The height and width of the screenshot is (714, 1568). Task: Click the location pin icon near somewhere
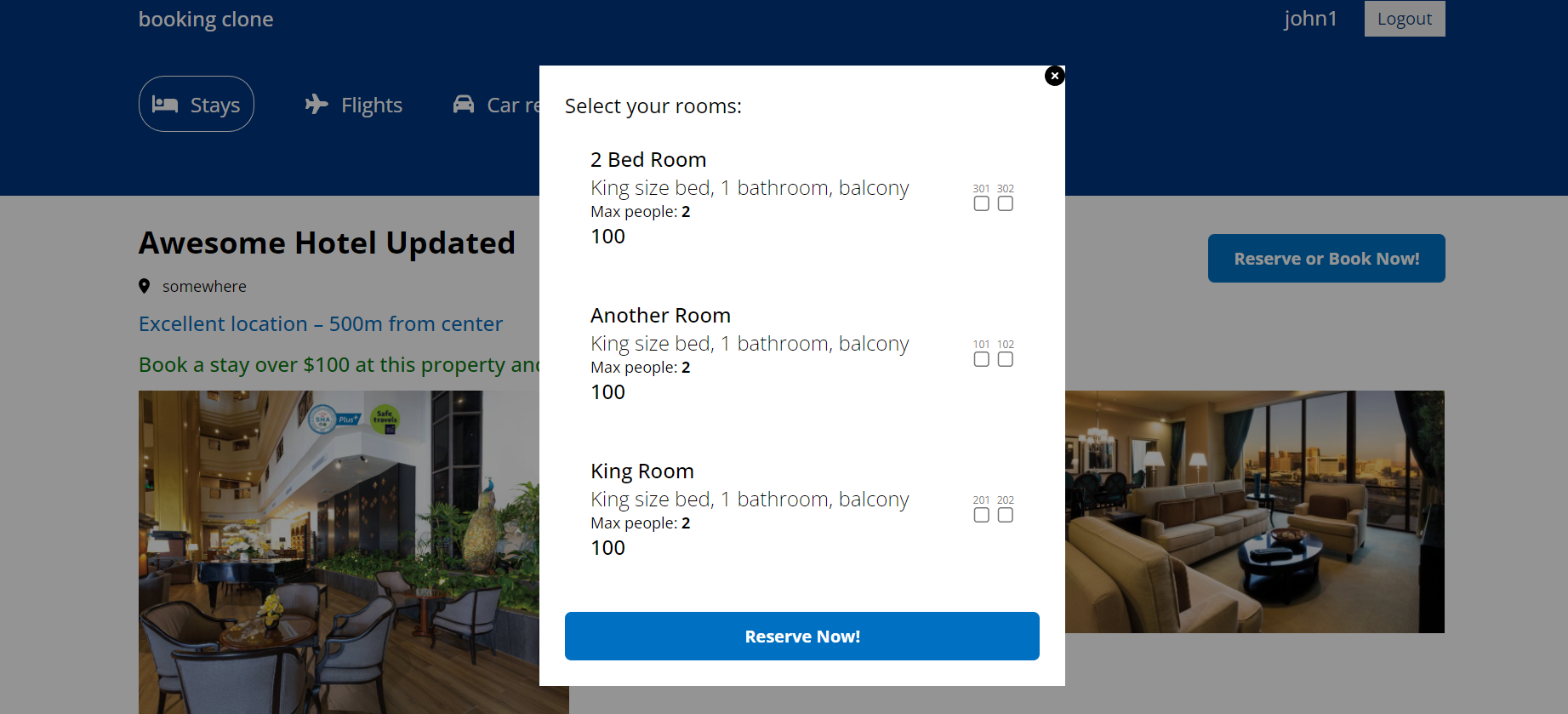coord(145,286)
